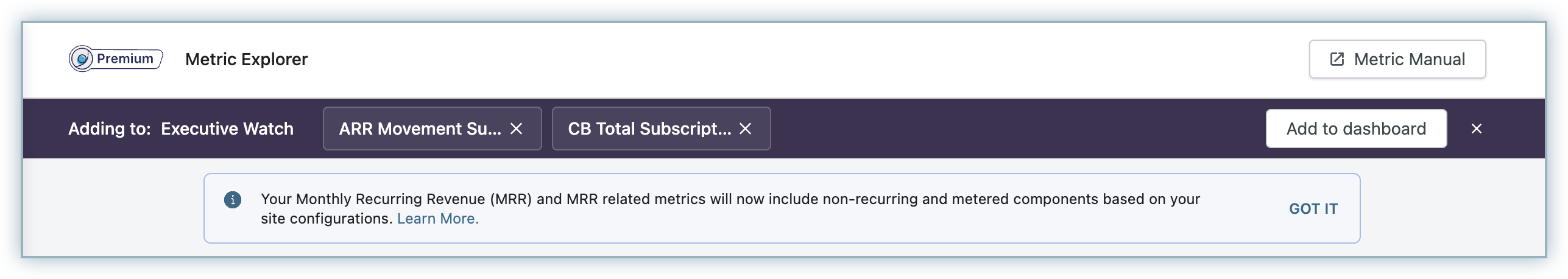Select the CB Total Subscript... metric chip label
Screen dimensions: 1568x279
tap(649, 129)
